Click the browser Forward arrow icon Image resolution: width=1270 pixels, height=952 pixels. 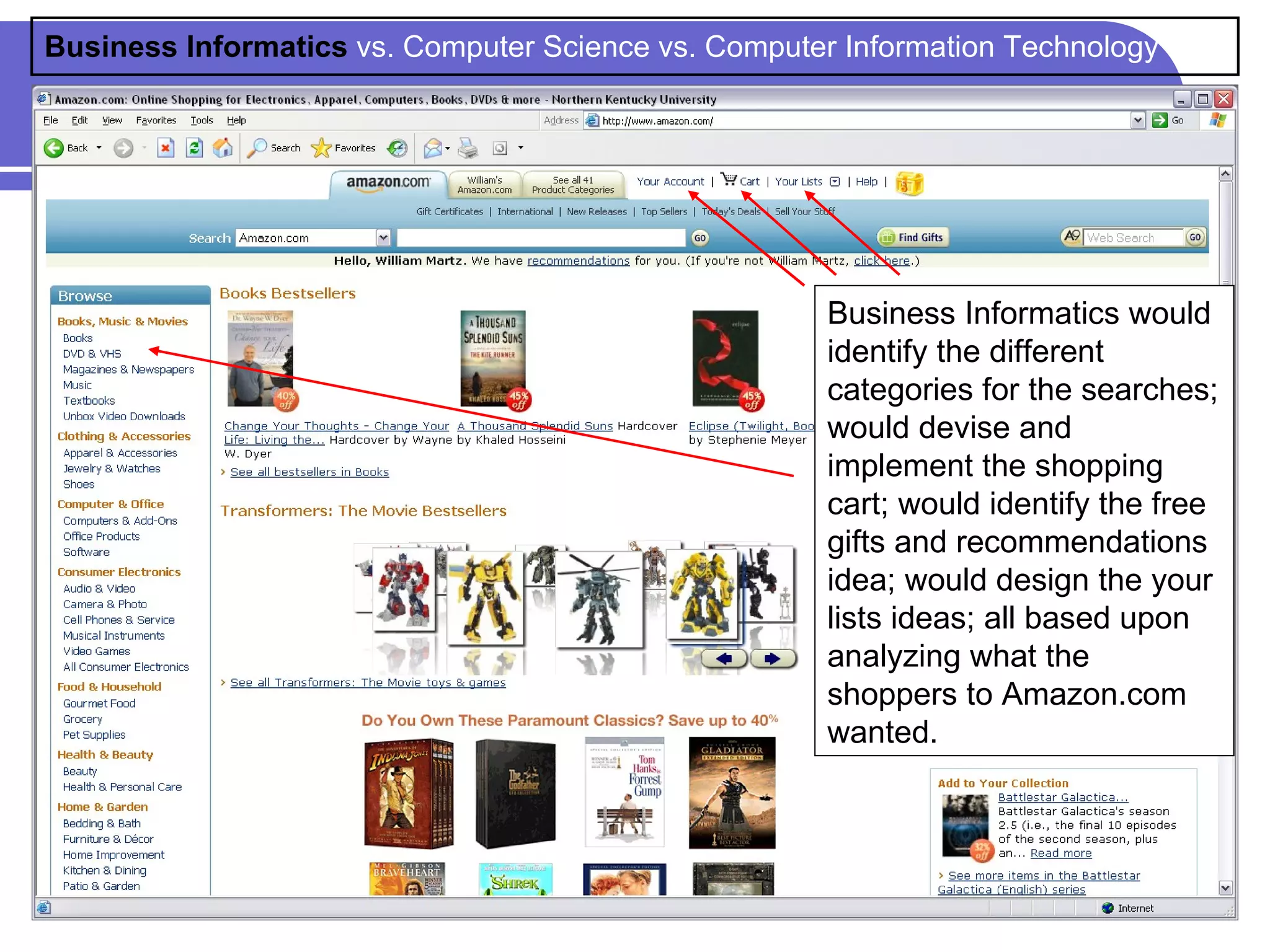(x=123, y=148)
